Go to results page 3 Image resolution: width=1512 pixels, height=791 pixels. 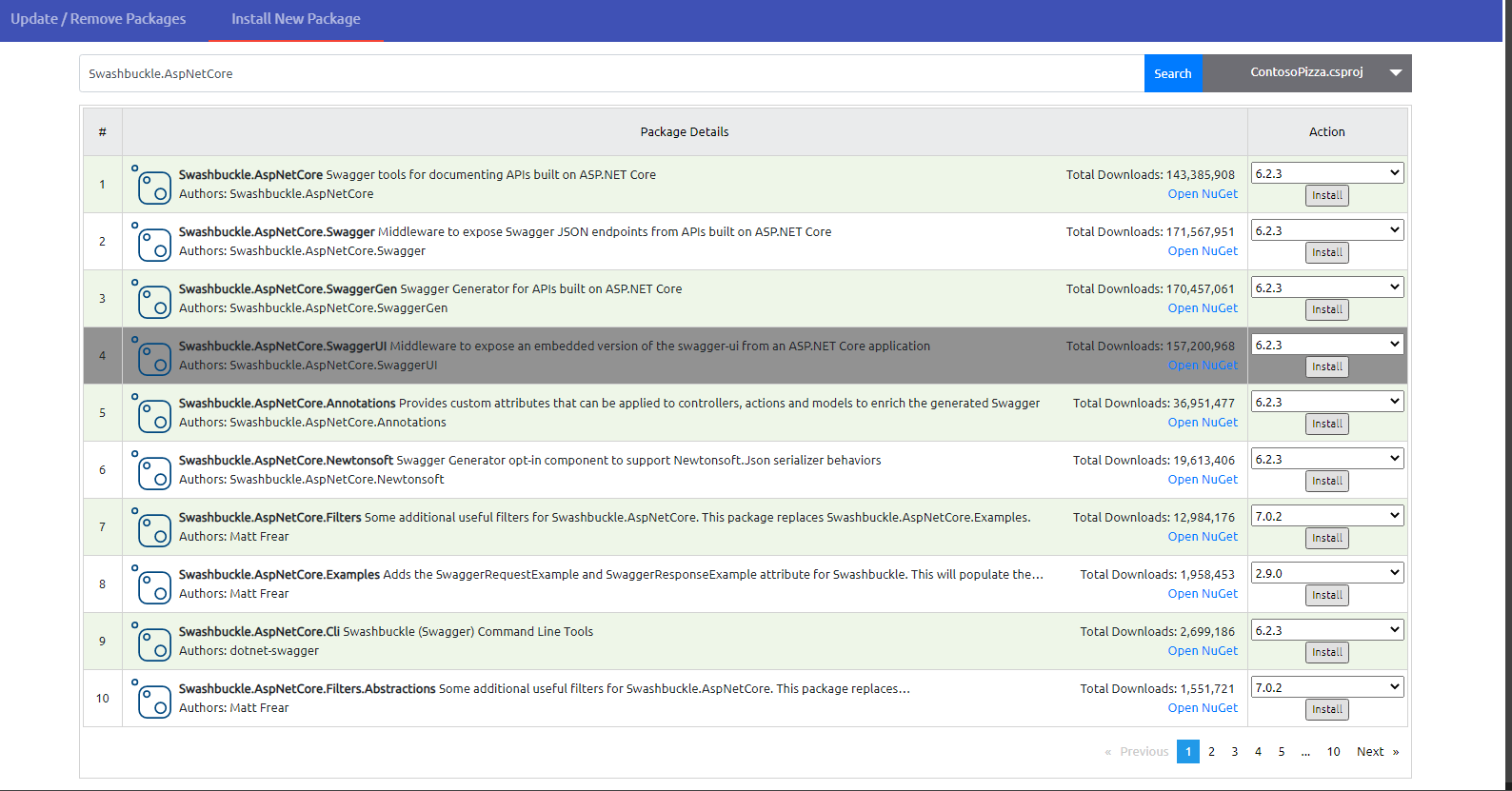[1235, 752]
